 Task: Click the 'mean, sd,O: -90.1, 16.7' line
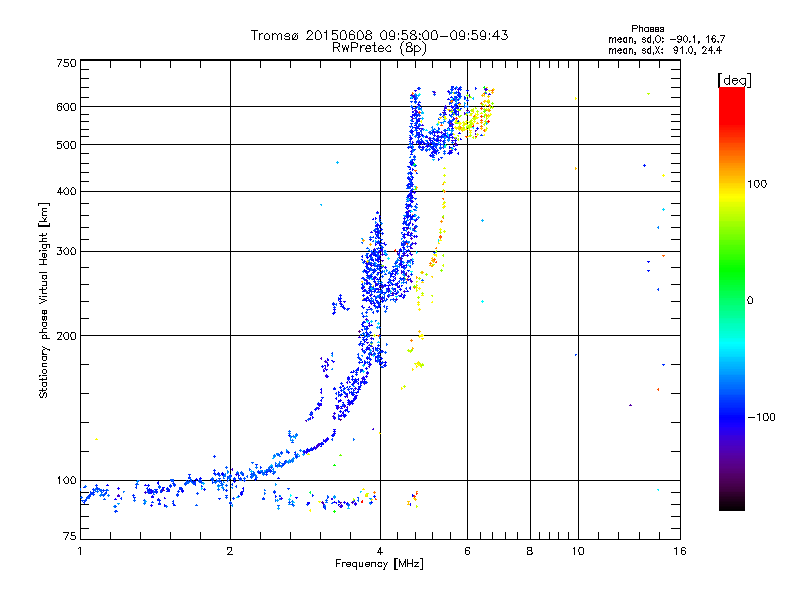(x=666, y=39)
